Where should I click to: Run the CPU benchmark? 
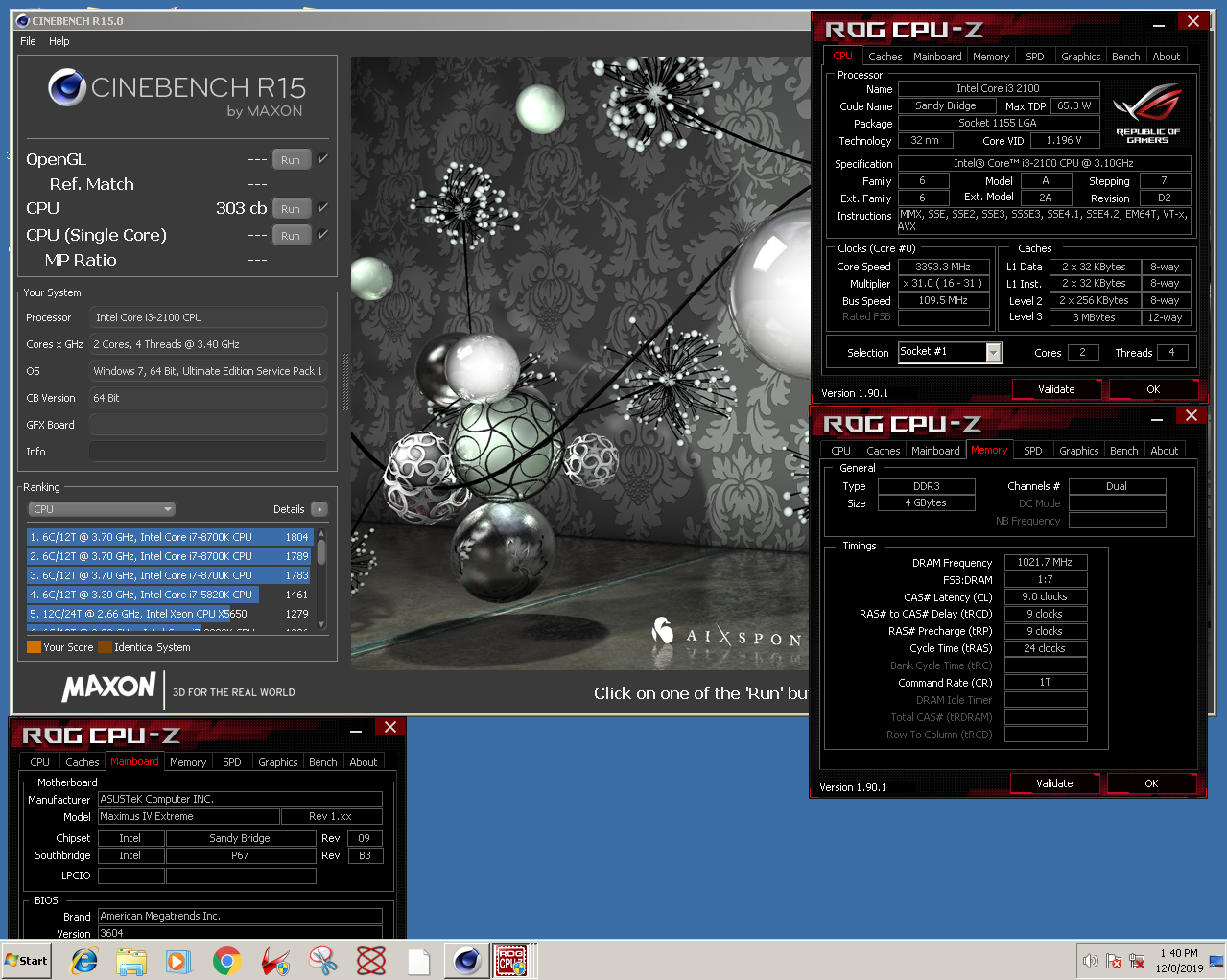[x=291, y=209]
